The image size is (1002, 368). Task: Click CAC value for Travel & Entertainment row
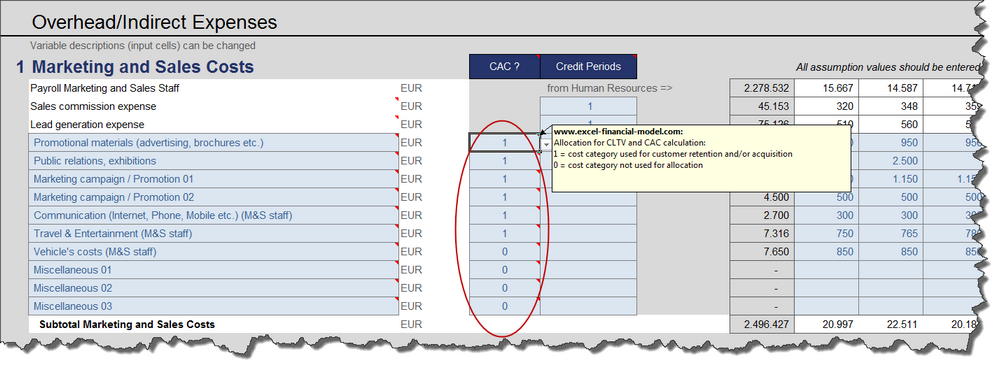[x=505, y=234]
